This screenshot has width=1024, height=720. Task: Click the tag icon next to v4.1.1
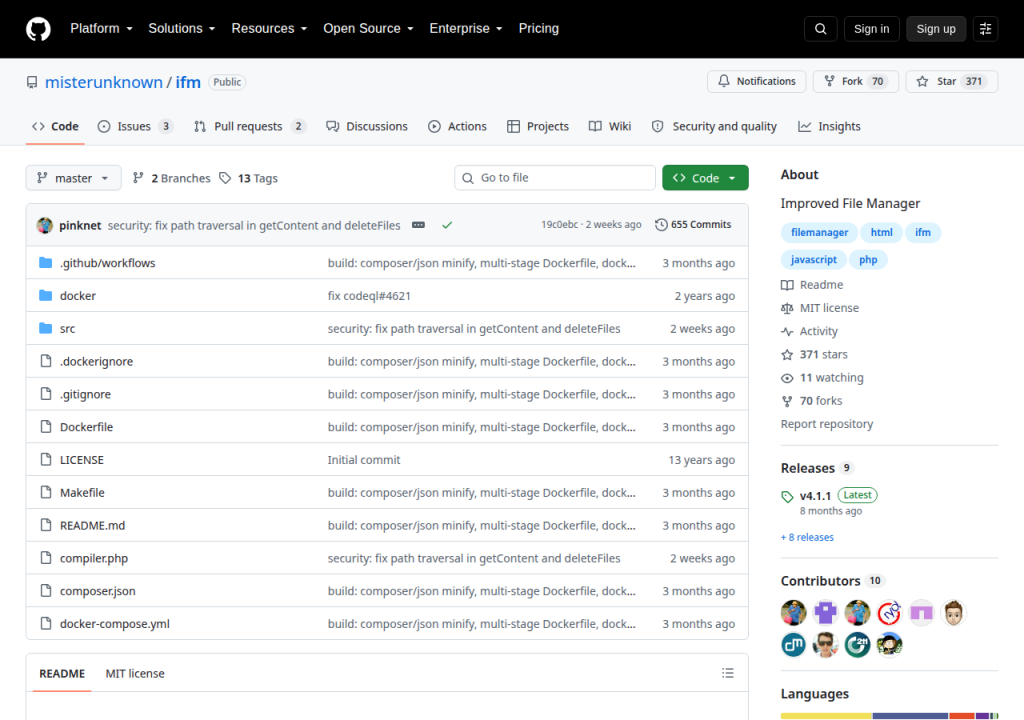[787, 497]
